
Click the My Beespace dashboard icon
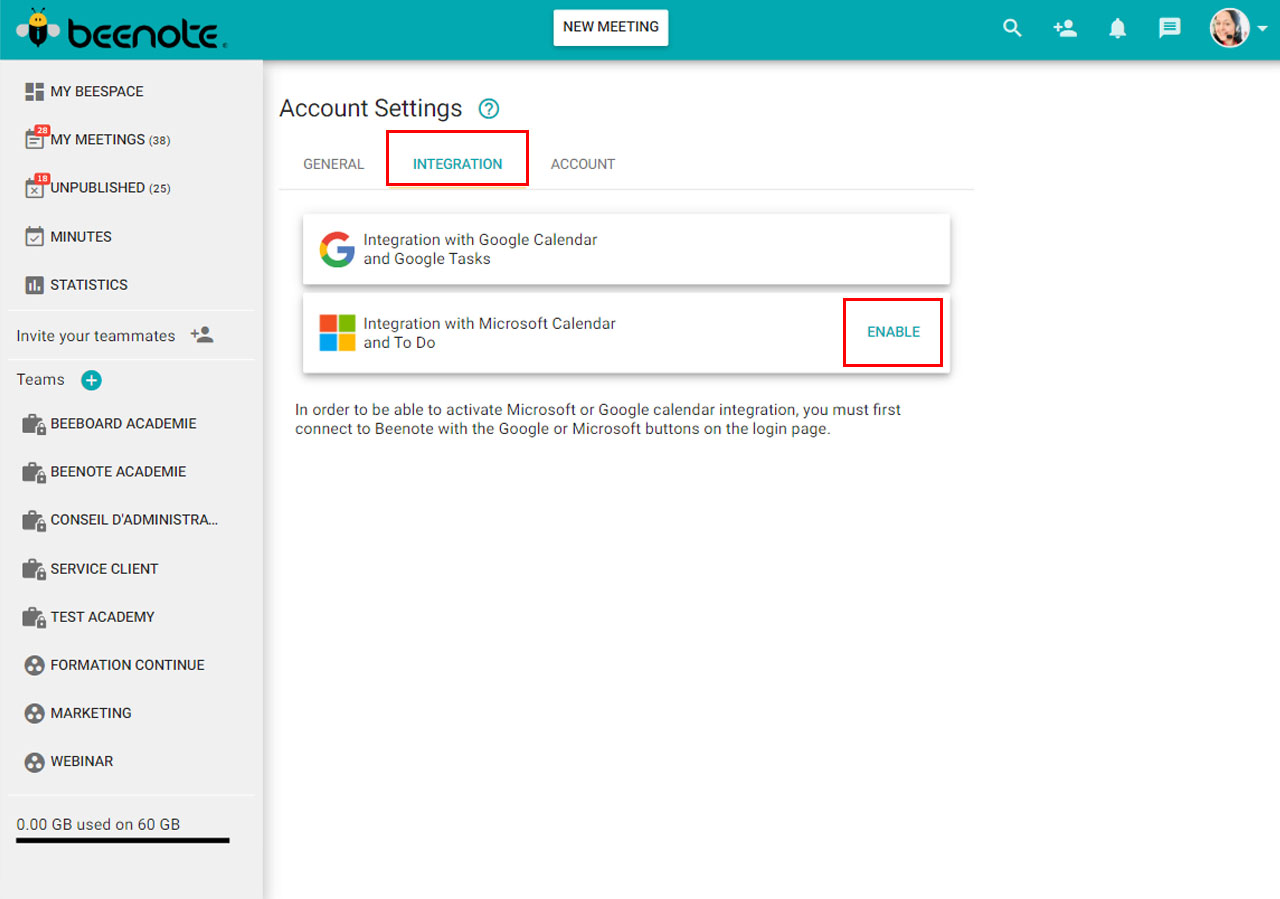coord(34,91)
